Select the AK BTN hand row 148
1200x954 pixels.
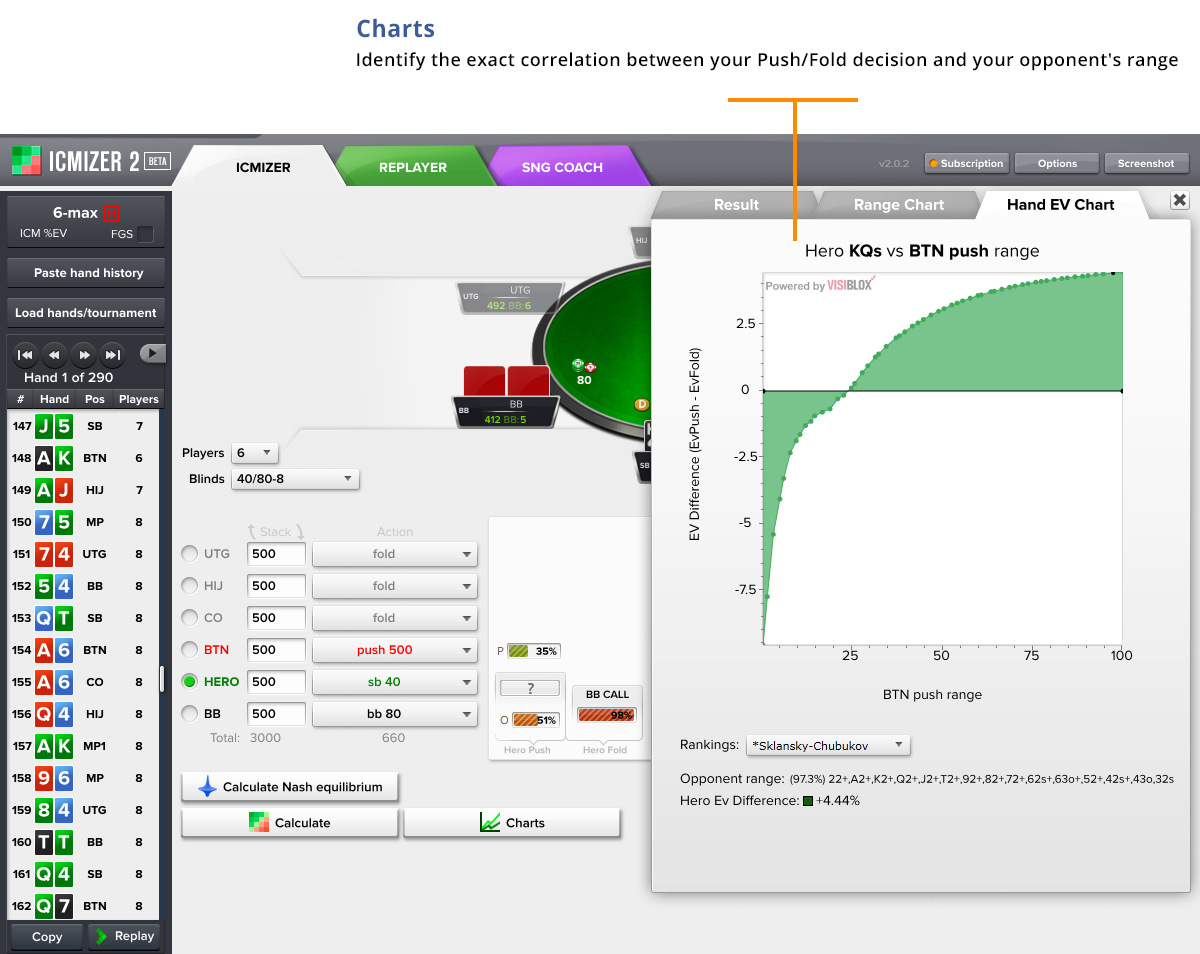(x=84, y=458)
